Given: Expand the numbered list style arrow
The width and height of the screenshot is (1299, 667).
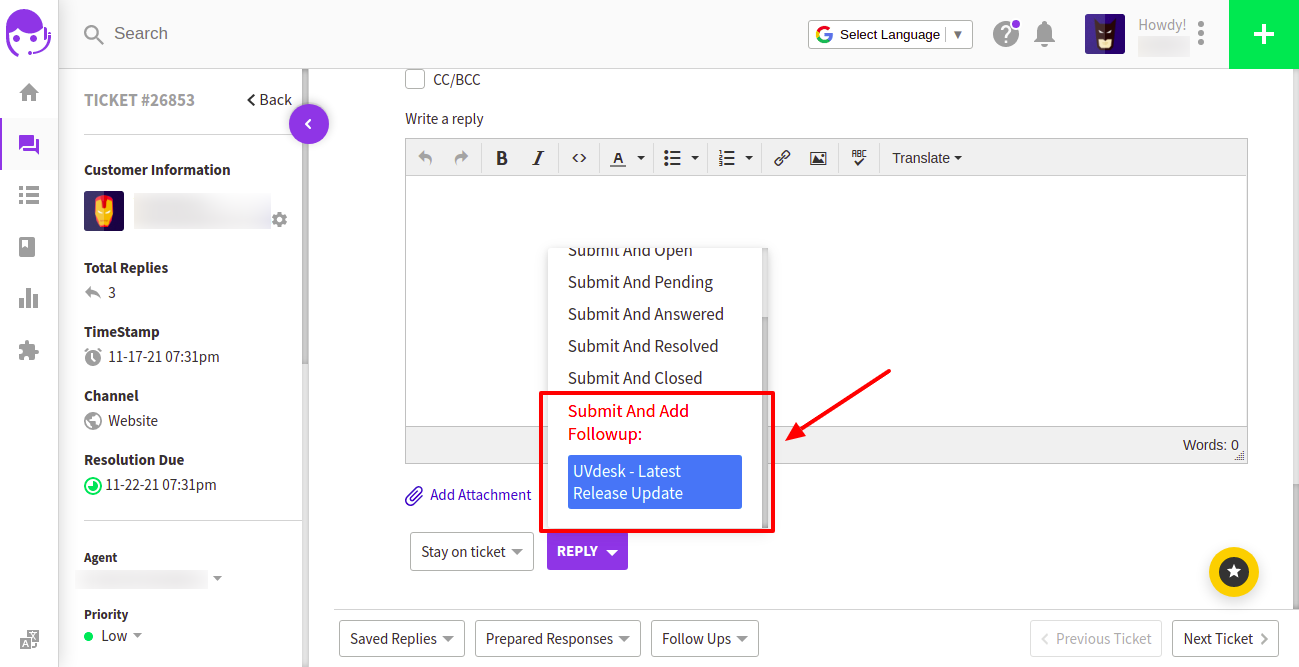Looking at the screenshot, I should click(749, 158).
